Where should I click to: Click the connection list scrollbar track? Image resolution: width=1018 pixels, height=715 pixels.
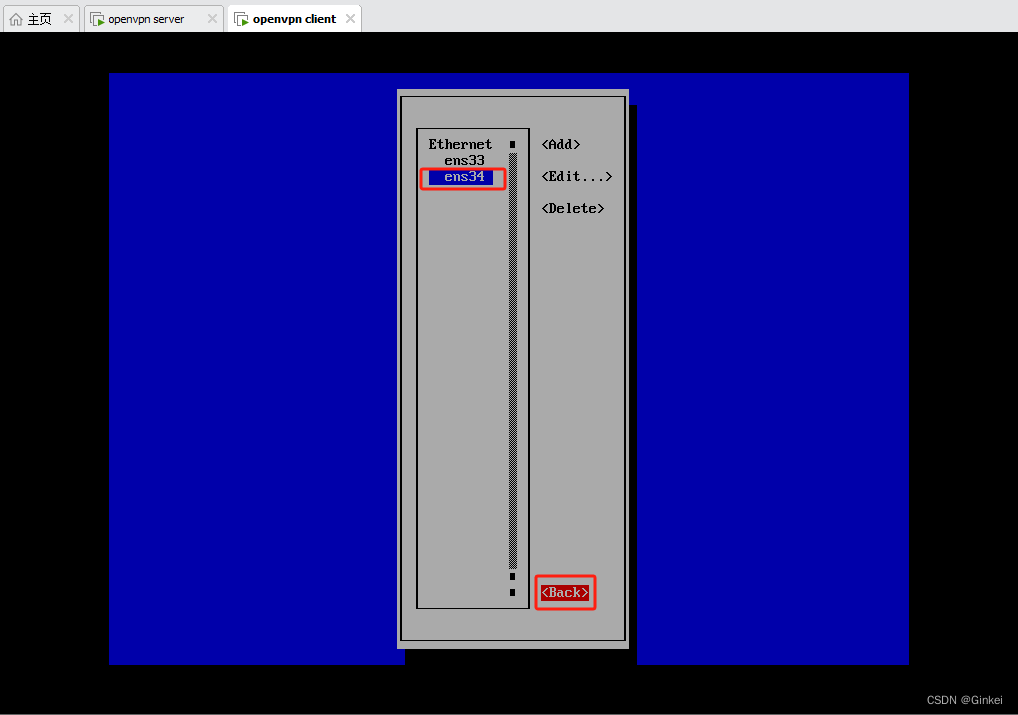click(x=513, y=360)
